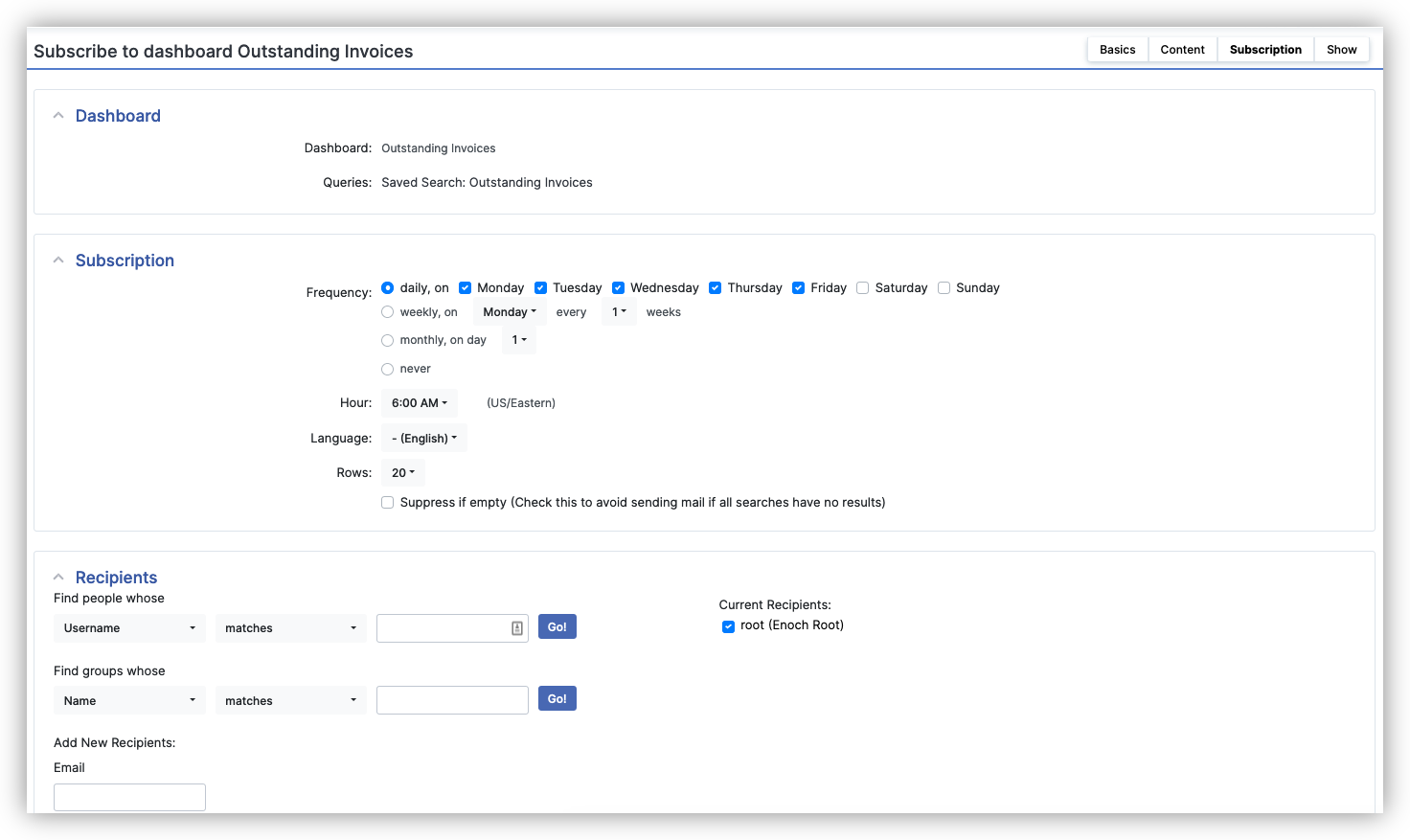Enable Saturday delivery
Screen dimensions: 1410x840
862,287
